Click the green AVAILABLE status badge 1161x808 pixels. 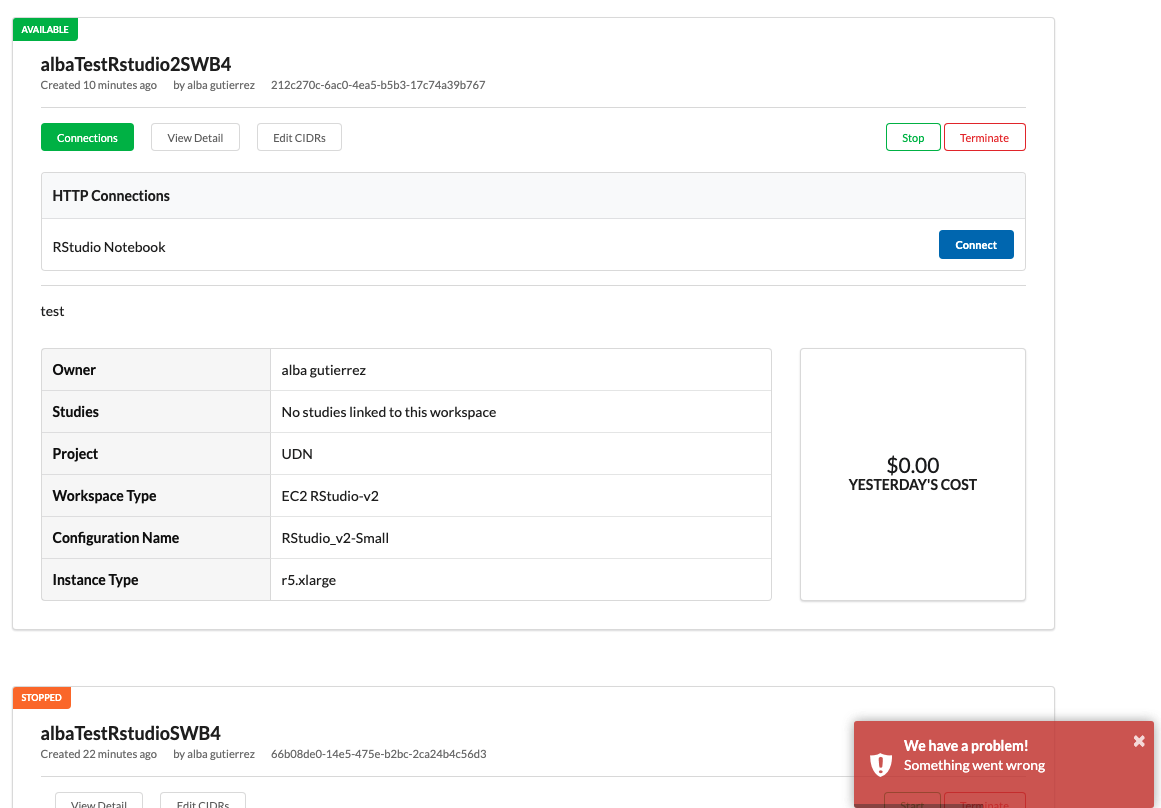[x=45, y=29]
